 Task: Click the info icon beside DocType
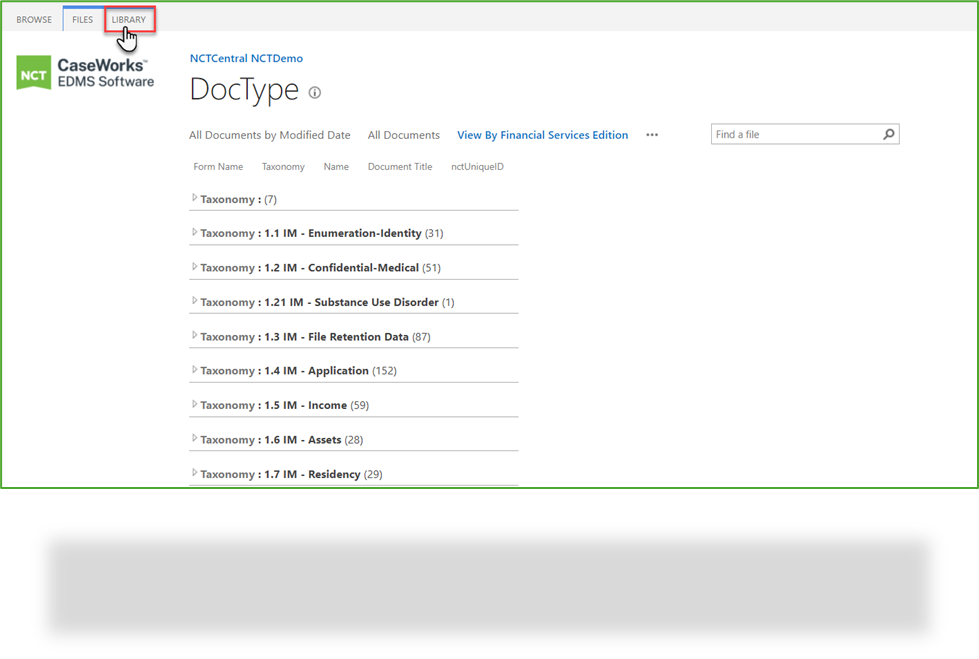click(x=313, y=92)
